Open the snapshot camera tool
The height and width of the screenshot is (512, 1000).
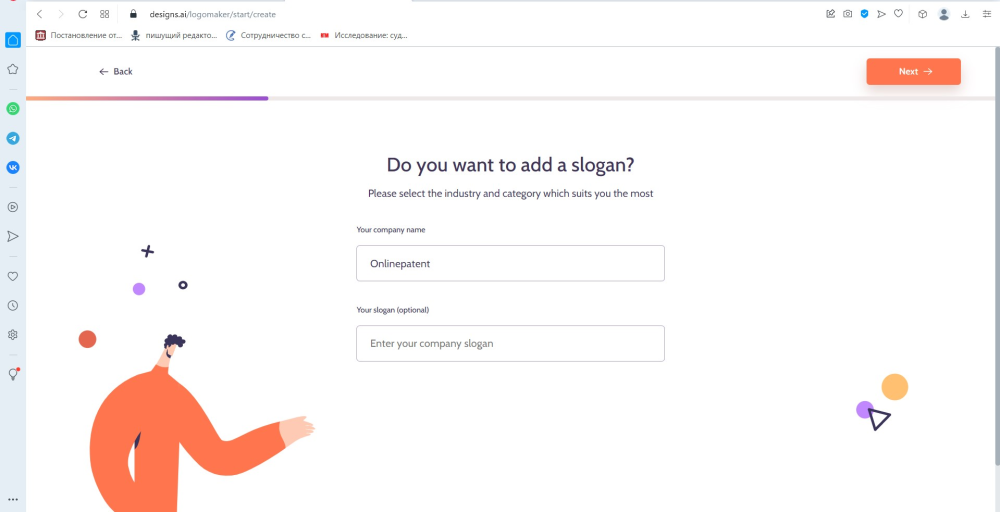pos(848,14)
